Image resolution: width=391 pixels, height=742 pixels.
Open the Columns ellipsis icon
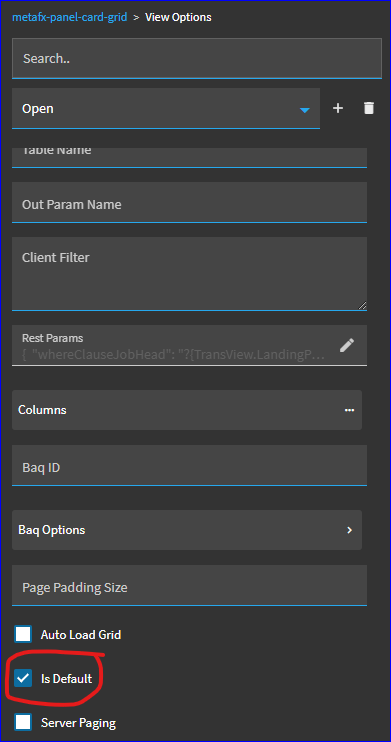[349, 410]
